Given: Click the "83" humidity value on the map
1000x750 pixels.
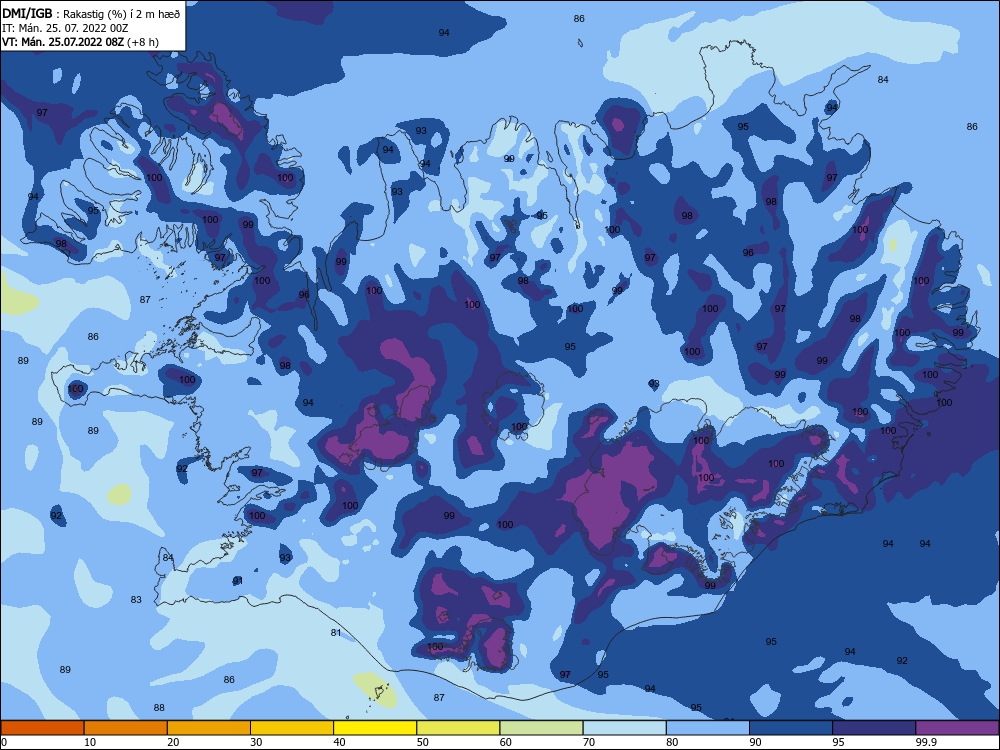Looking at the screenshot, I should (x=136, y=599).
